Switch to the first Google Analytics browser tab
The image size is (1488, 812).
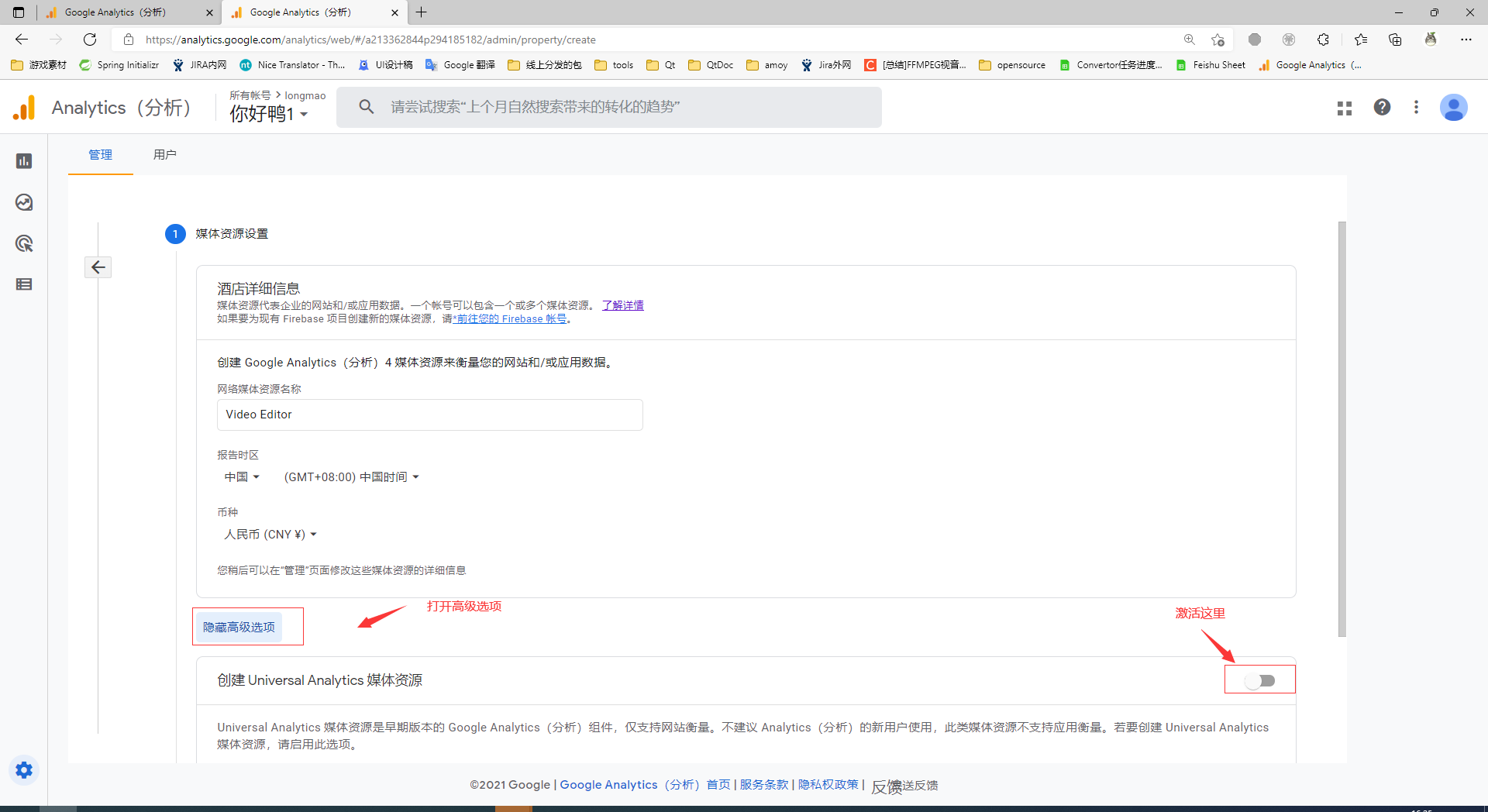[129, 12]
